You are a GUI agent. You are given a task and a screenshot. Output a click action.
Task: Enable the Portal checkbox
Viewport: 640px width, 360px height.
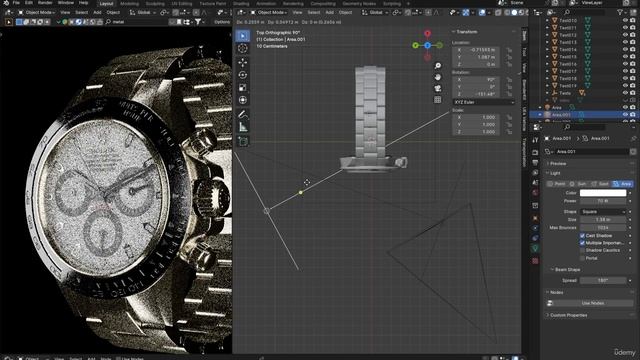click(x=582, y=258)
